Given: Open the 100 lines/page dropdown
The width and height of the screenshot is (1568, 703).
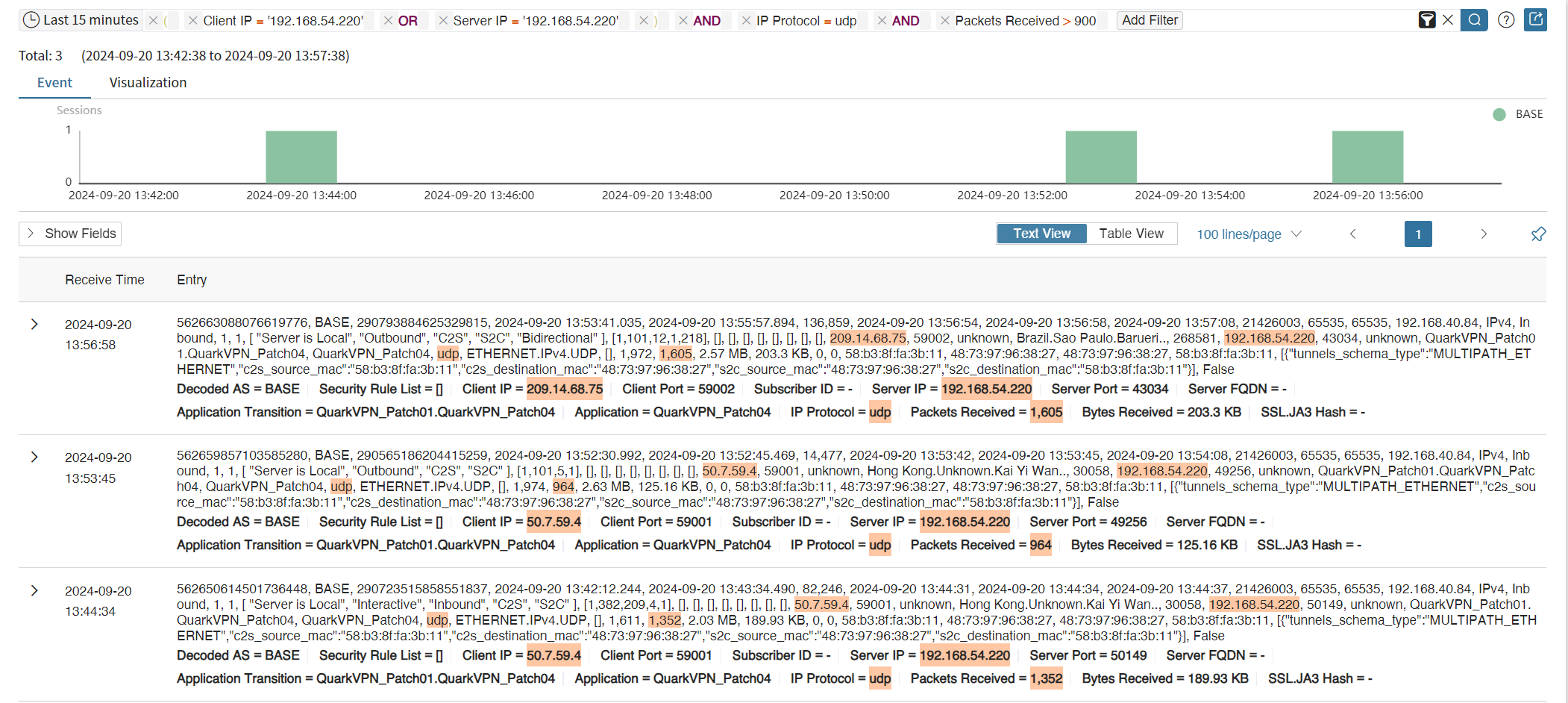Looking at the screenshot, I should point(1249,234).
